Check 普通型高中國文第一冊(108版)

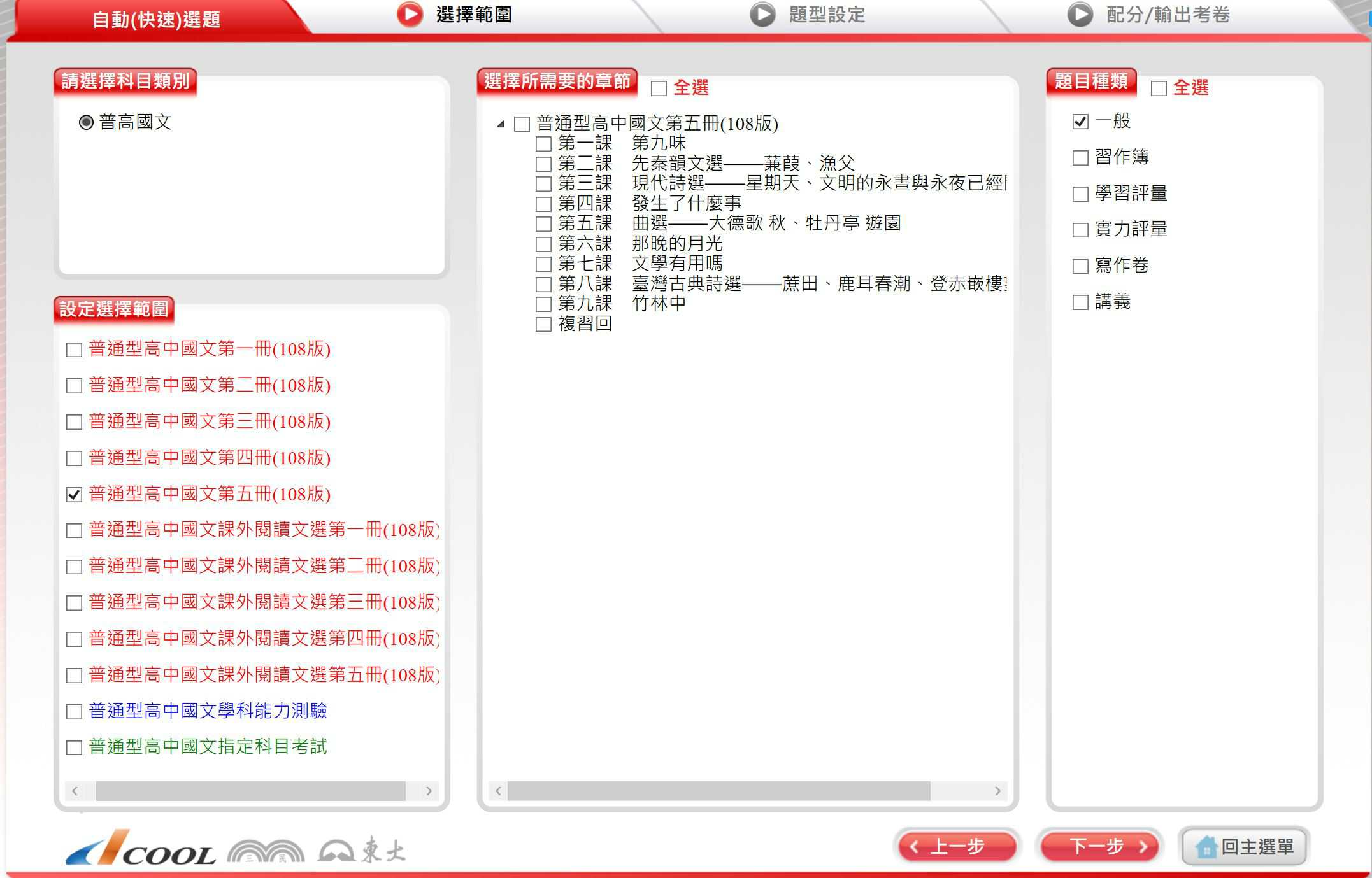75,350
